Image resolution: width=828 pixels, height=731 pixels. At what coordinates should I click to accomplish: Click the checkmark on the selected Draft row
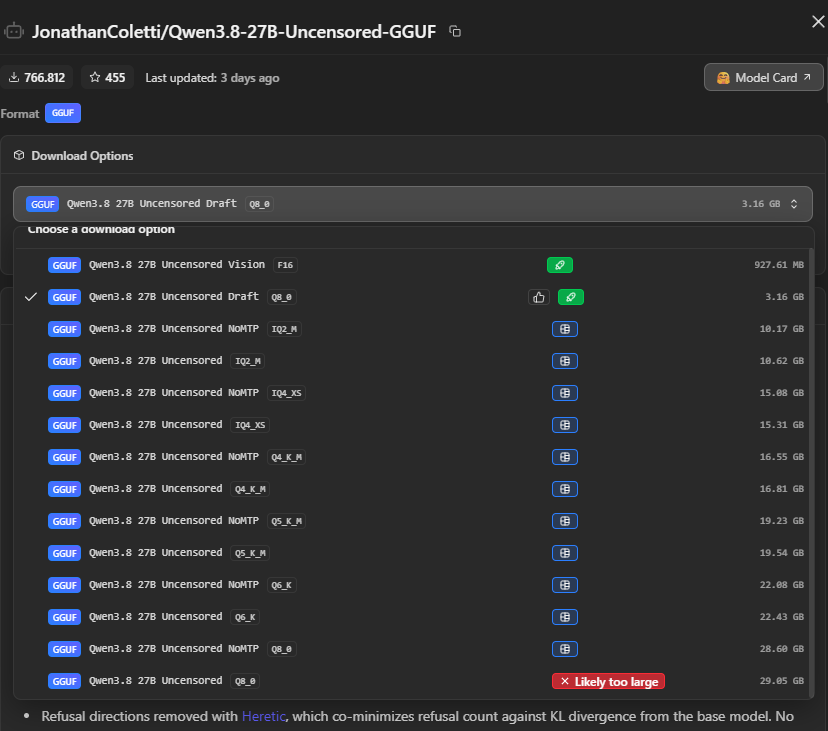[x=31, y=297]
